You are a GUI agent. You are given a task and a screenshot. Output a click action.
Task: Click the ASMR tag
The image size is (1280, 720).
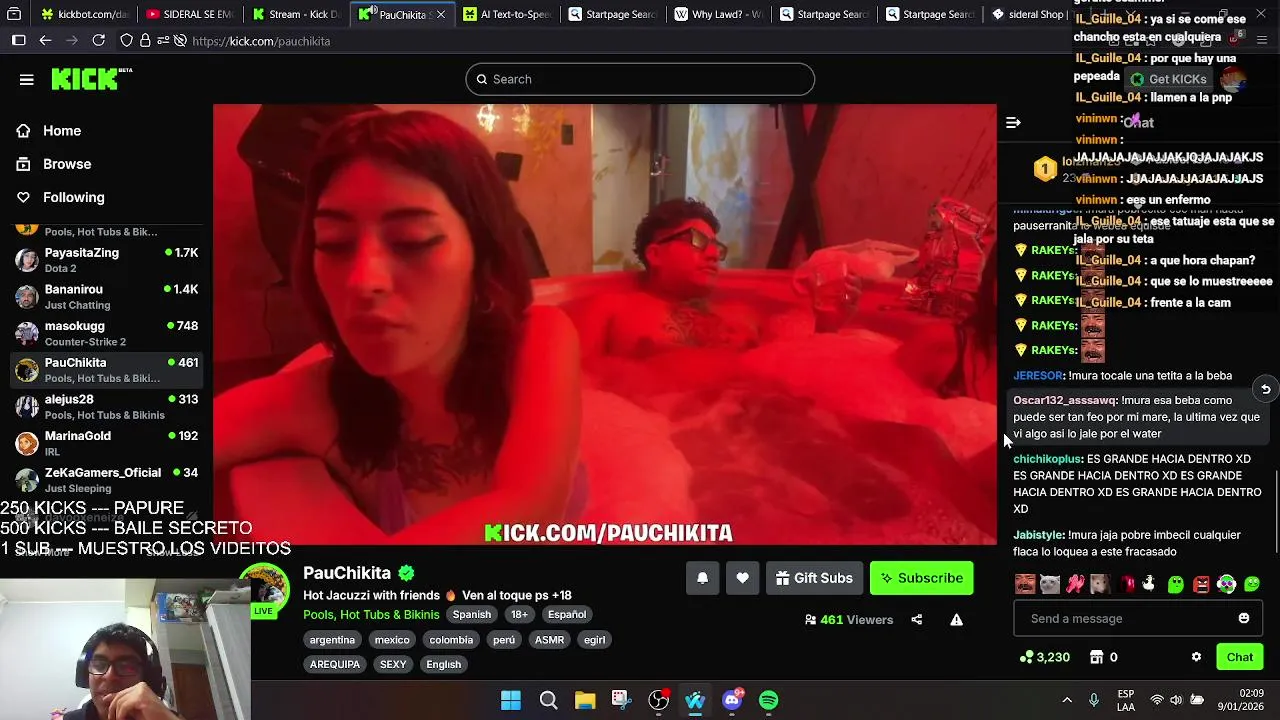click(x=549, y=640)
